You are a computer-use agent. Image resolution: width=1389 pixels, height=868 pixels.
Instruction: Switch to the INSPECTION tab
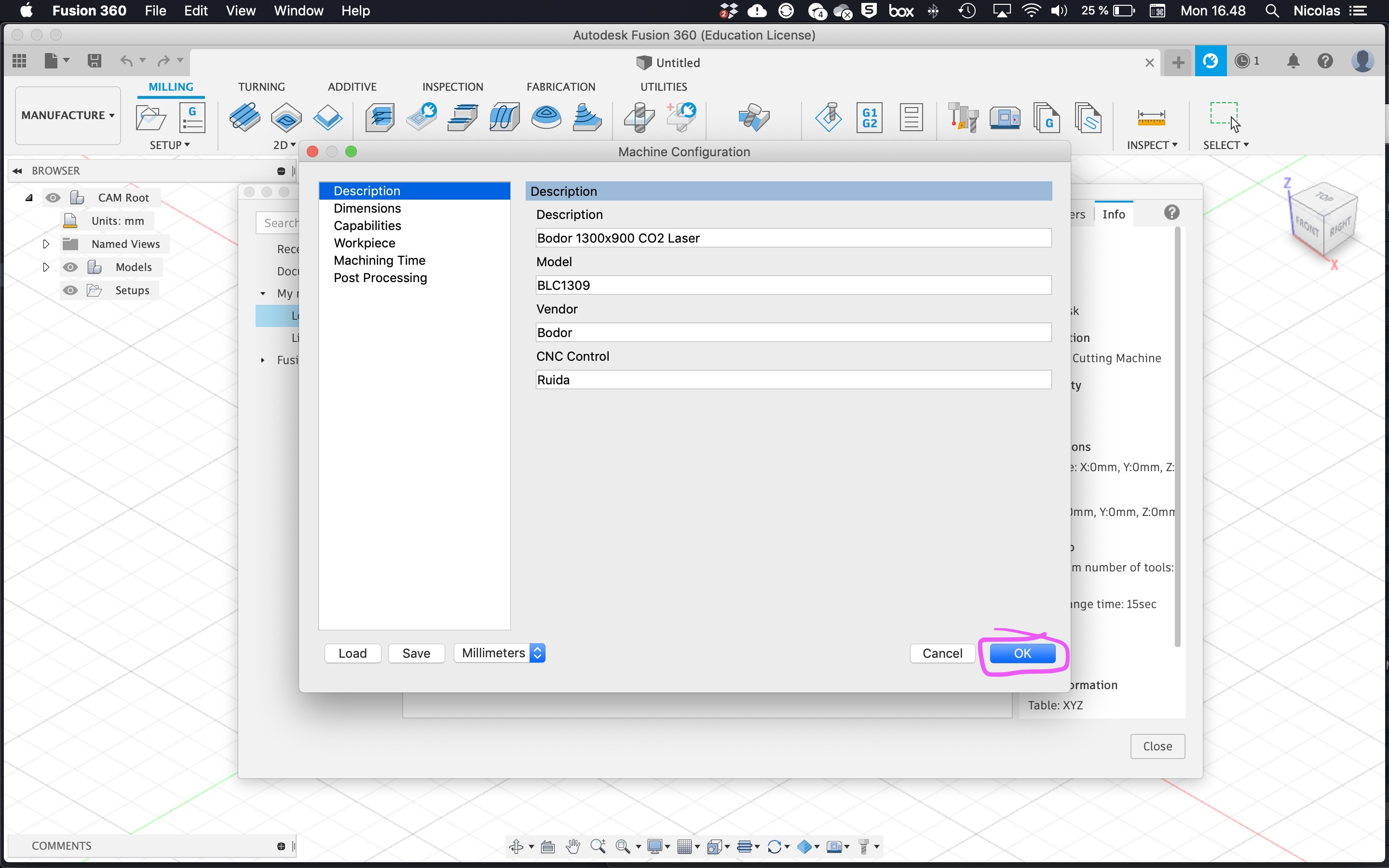[x=453, y=87]
